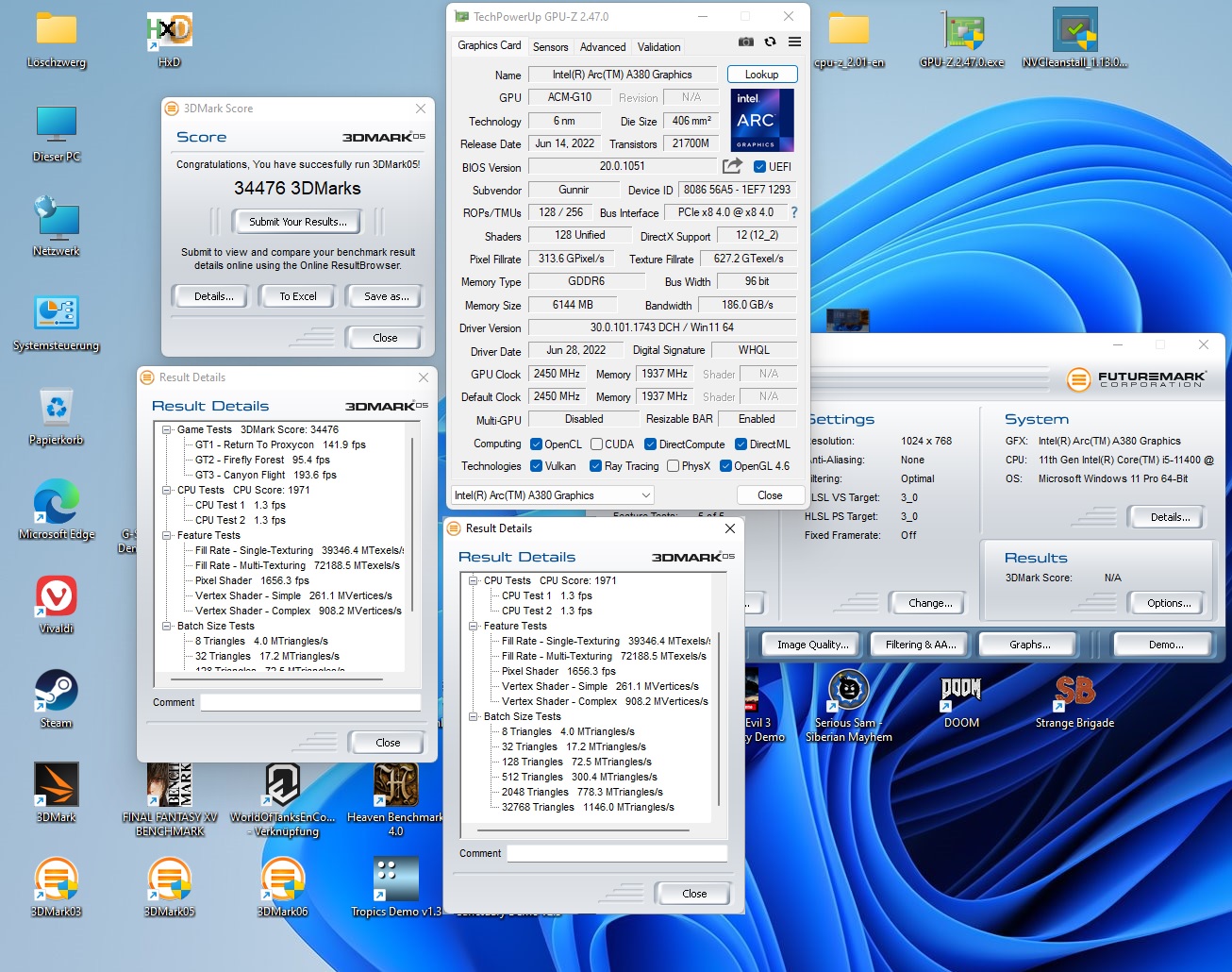Screen dimensions: 1232x972
Task: Toggle the DirectML checkbox
Action: 741,444
